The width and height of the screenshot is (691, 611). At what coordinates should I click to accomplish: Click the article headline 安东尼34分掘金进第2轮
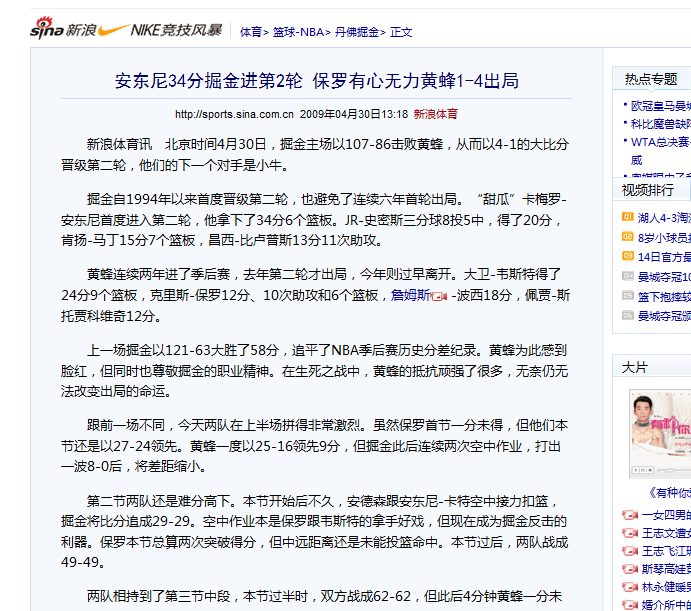pos(208,81)
